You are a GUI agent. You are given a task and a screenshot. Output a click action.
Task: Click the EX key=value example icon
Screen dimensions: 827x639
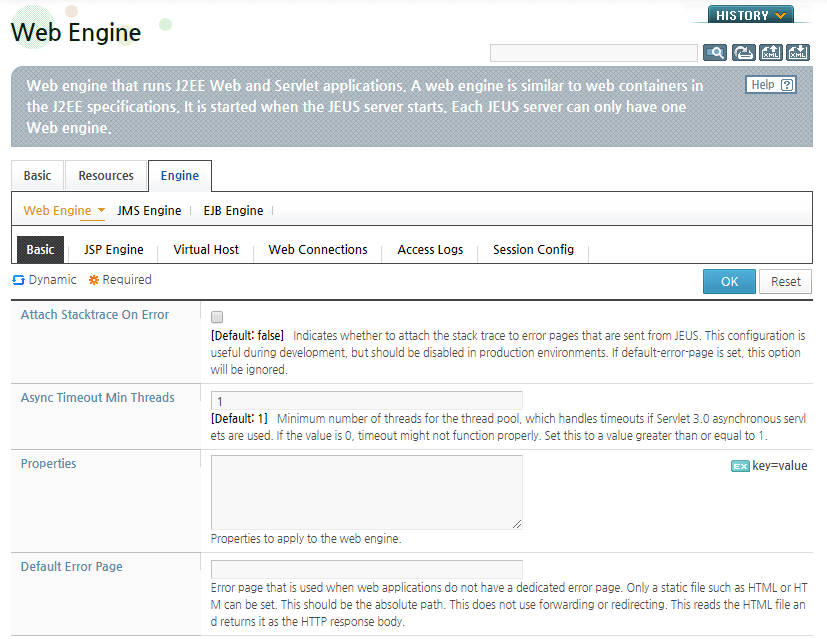[740, 466]
